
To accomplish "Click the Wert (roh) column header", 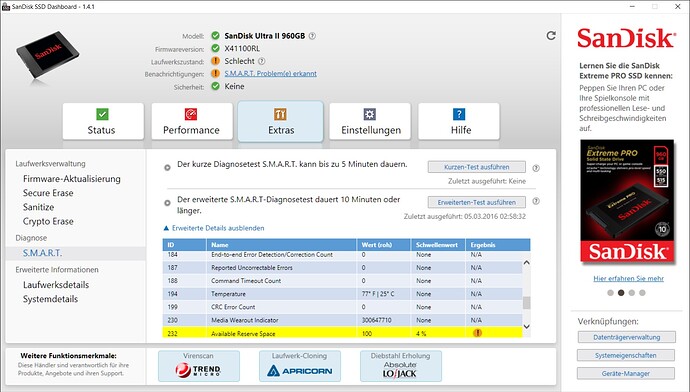I will pos(384,245).
